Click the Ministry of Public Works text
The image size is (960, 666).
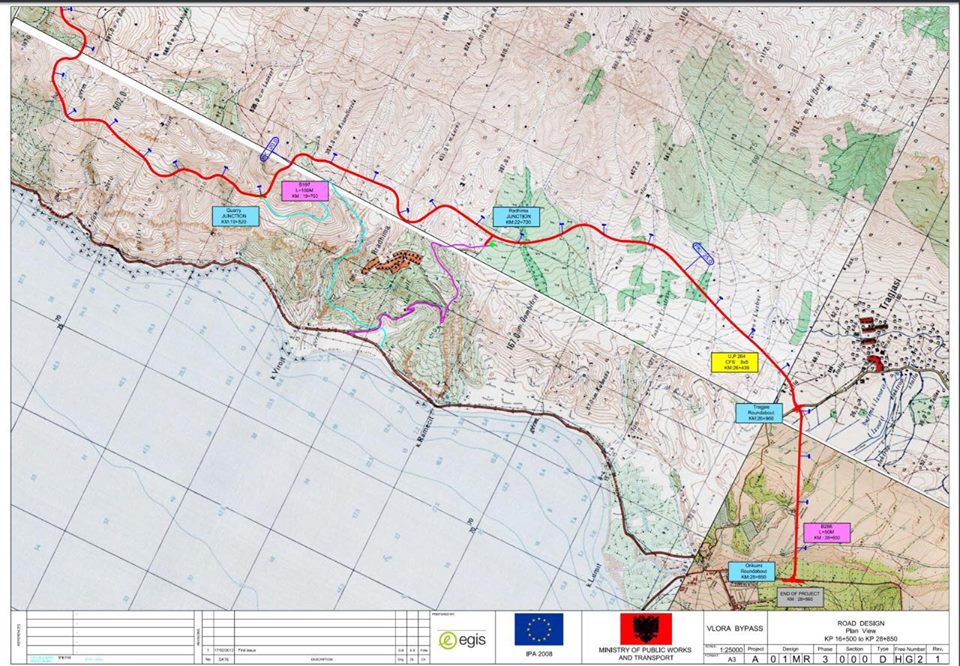coord(635,655)
